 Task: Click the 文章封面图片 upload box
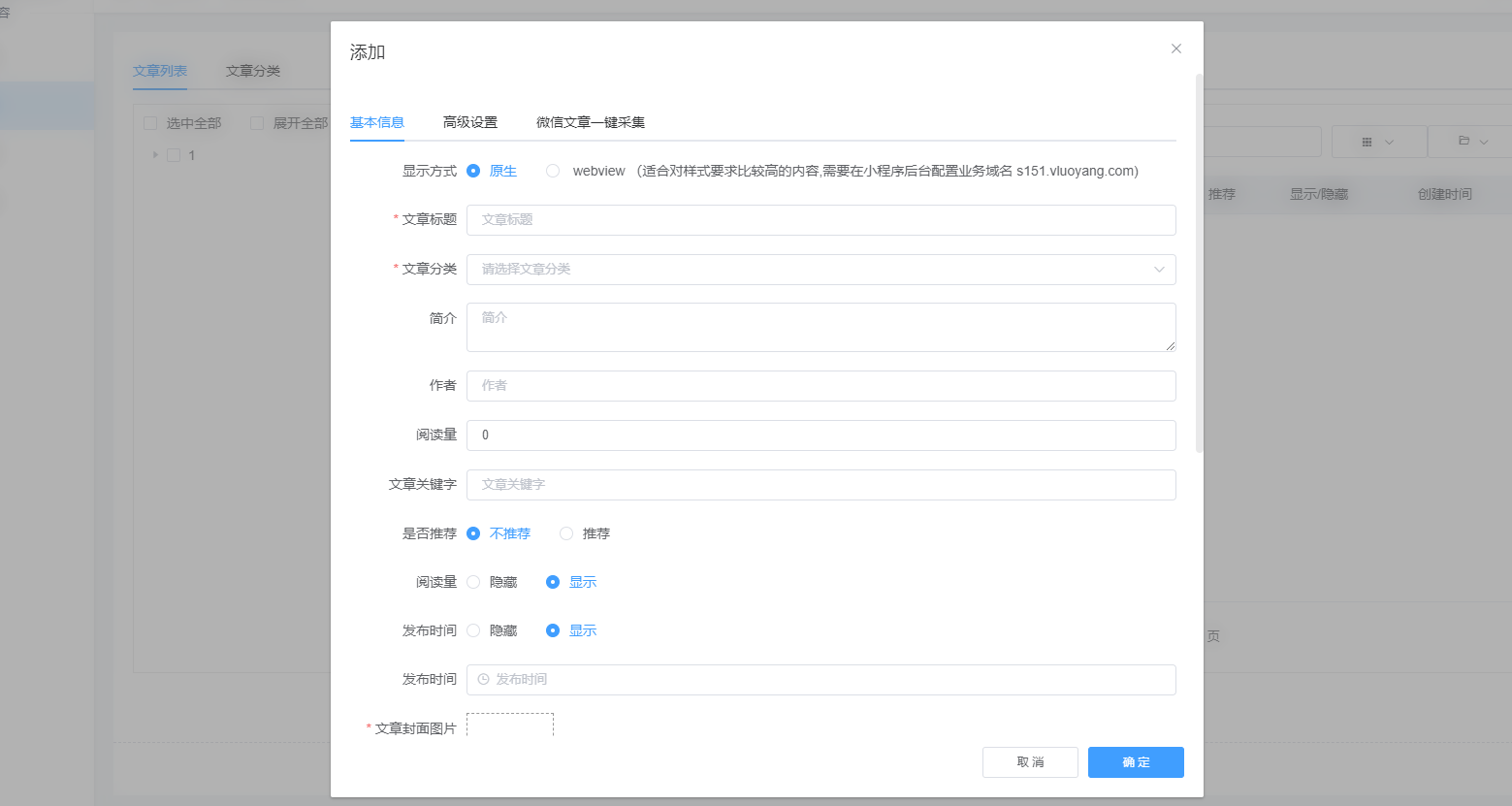[x=510, y=725]
